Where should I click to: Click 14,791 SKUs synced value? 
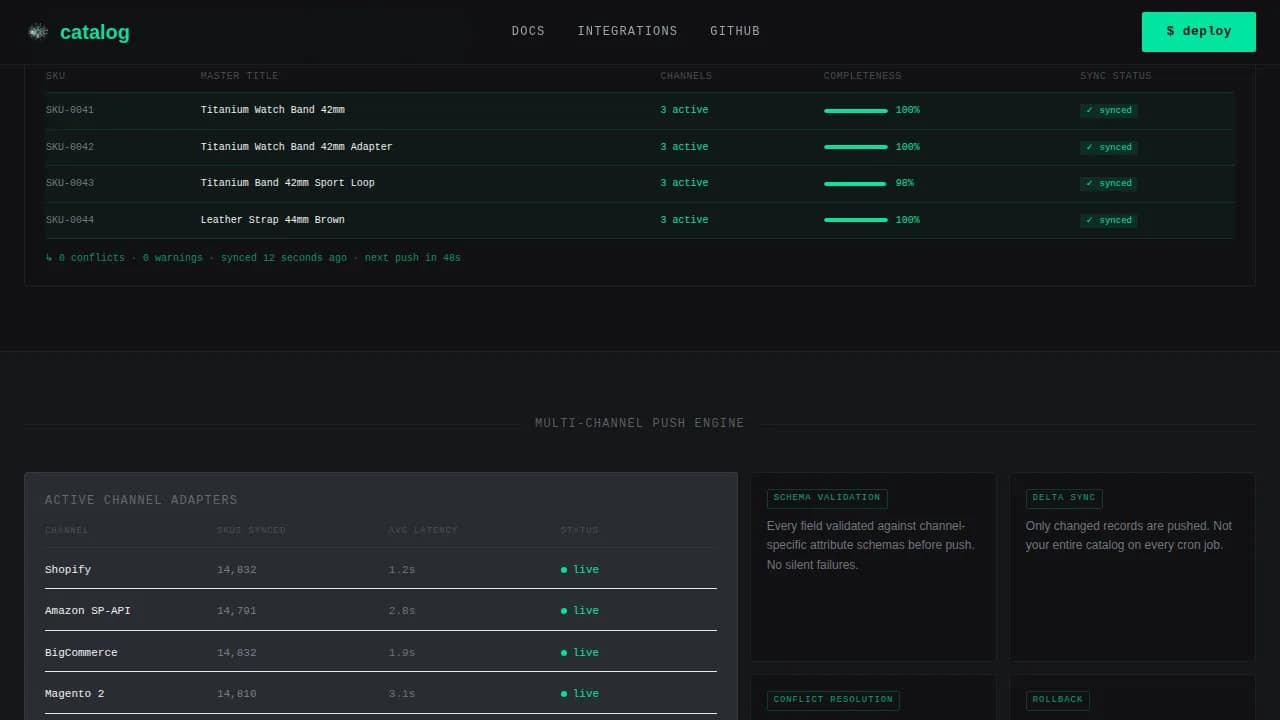[237, 610]
